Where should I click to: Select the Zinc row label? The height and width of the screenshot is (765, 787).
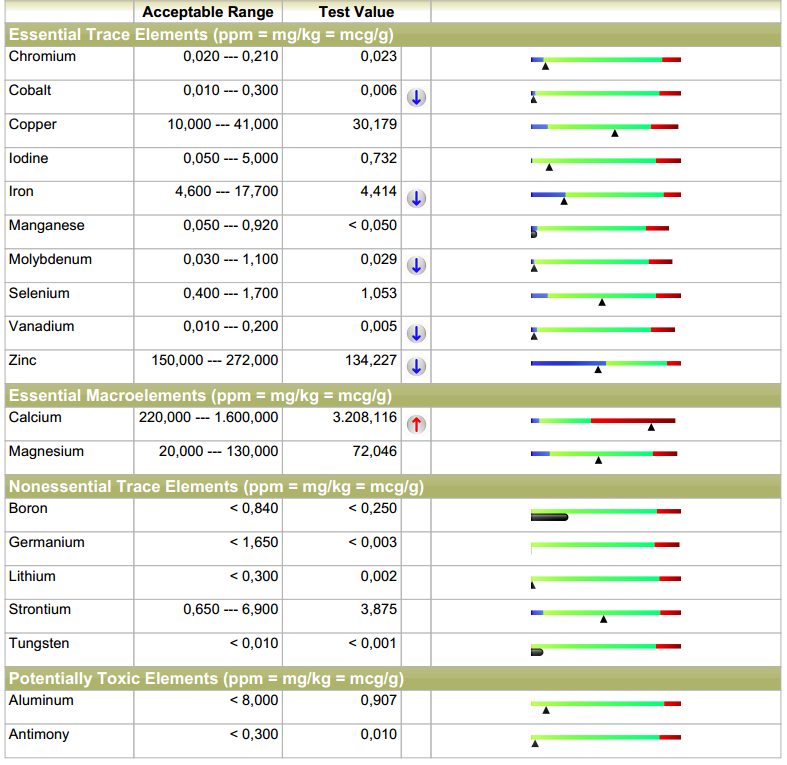pos(23,360)
